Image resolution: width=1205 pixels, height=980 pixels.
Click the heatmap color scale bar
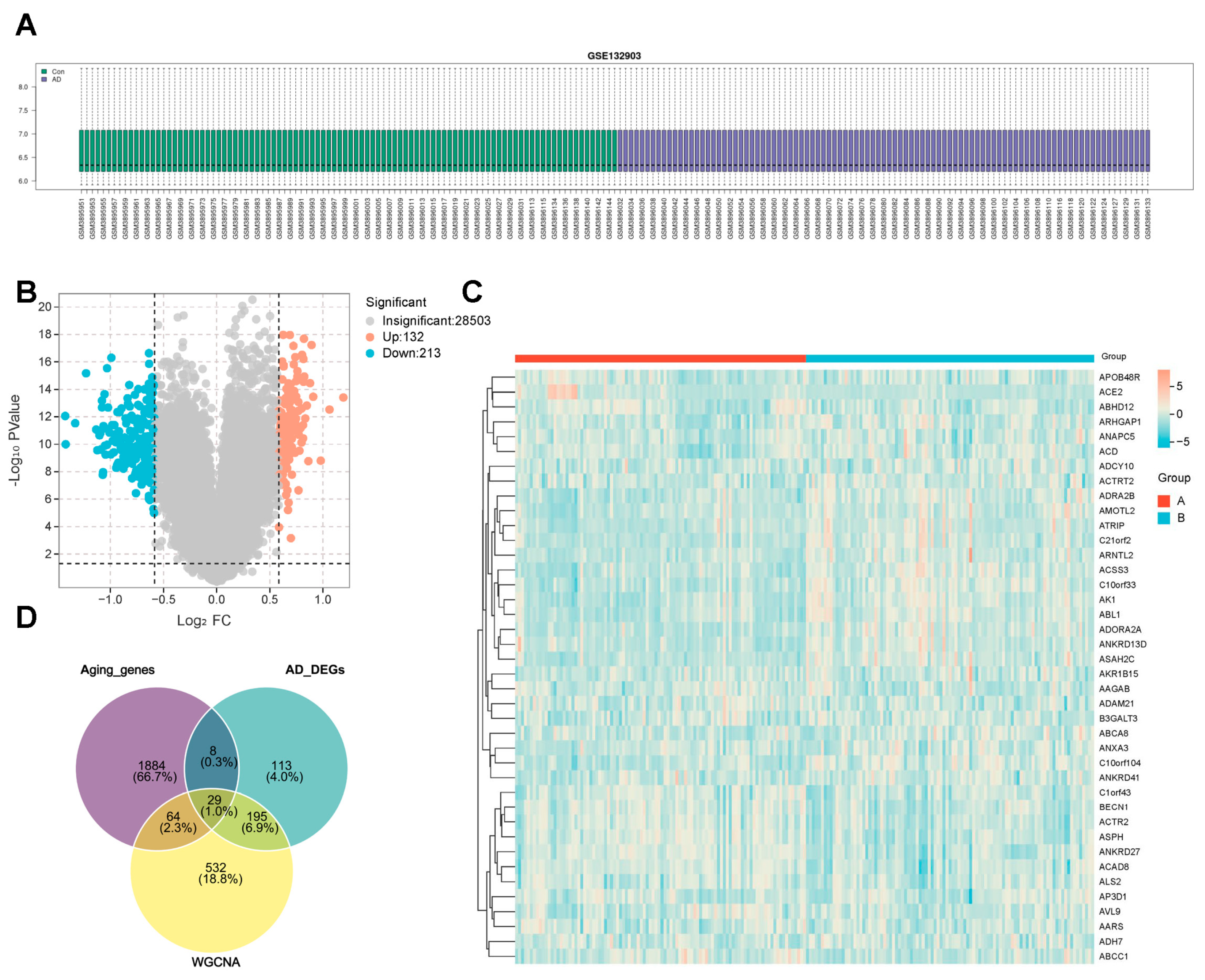point(1163,408)
